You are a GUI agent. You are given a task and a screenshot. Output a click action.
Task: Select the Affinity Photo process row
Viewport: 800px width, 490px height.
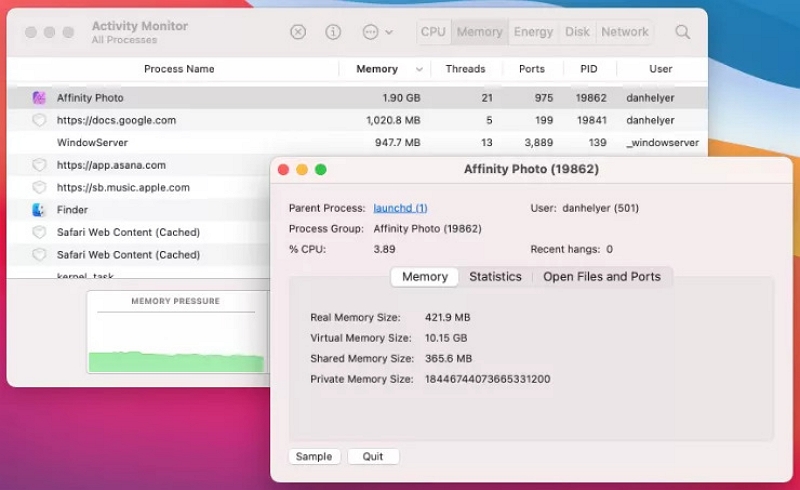pos(357,97)
